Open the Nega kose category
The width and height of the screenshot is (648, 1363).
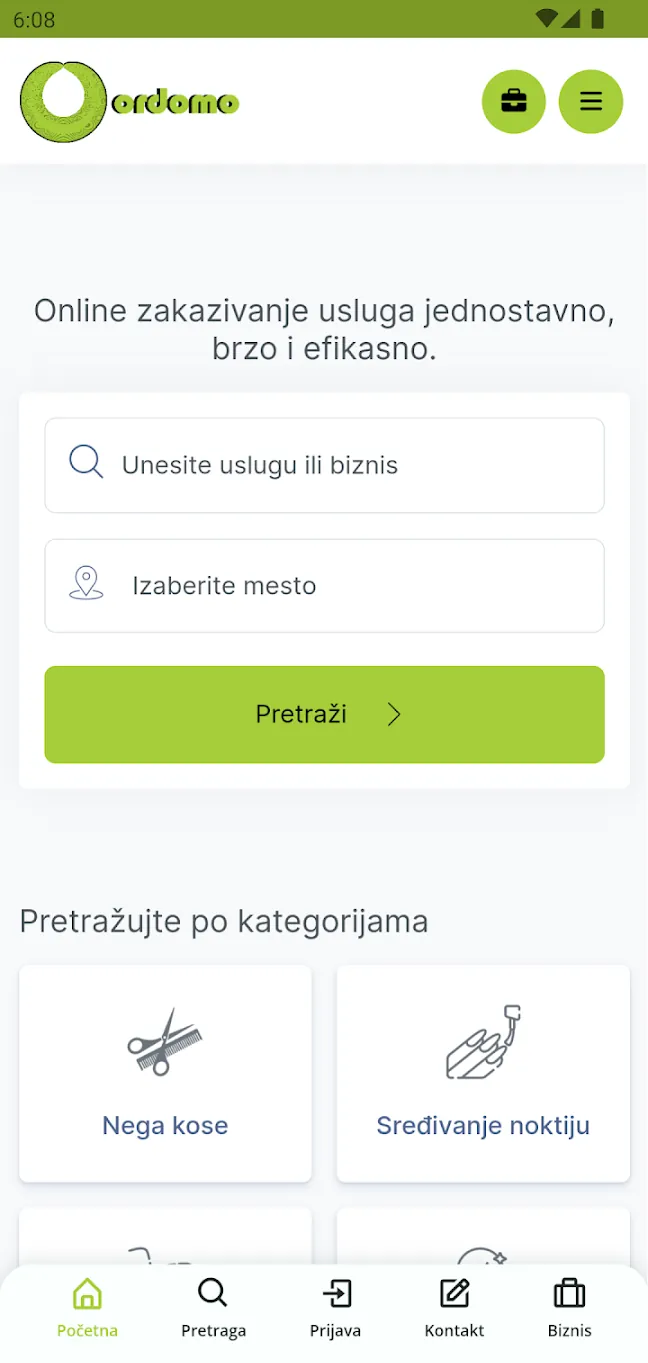pyautogui.click(x=165, y=1074)
